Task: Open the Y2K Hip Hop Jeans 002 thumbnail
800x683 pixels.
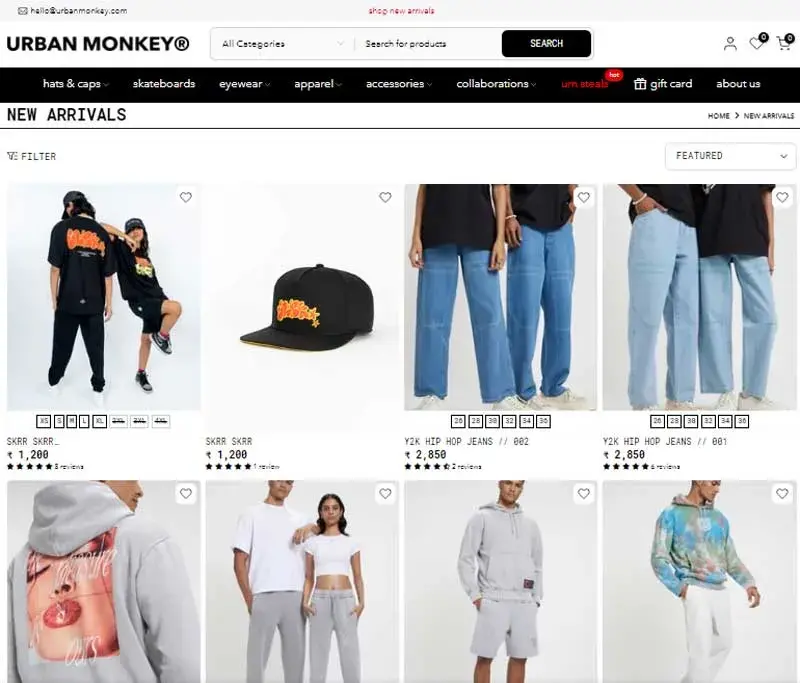Action: point(500,297)
